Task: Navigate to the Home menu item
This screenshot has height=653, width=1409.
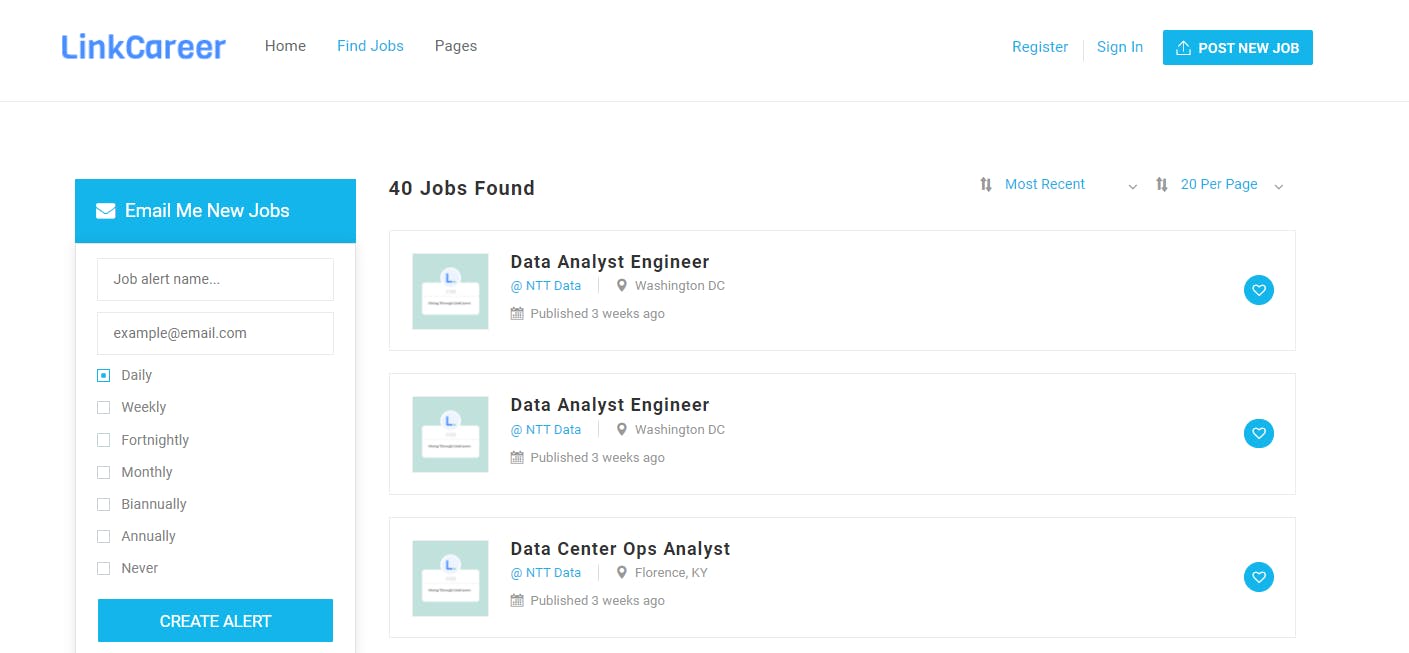Action: pyautogui.click(x=285, y=46)
